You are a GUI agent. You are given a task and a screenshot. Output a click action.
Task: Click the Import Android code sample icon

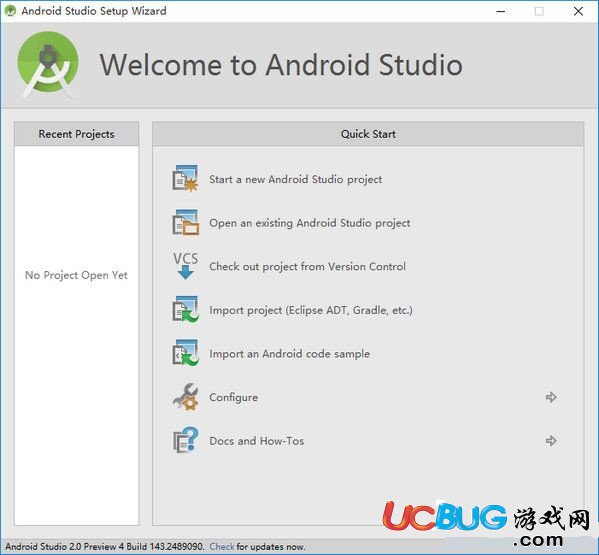tap(185, 353)
